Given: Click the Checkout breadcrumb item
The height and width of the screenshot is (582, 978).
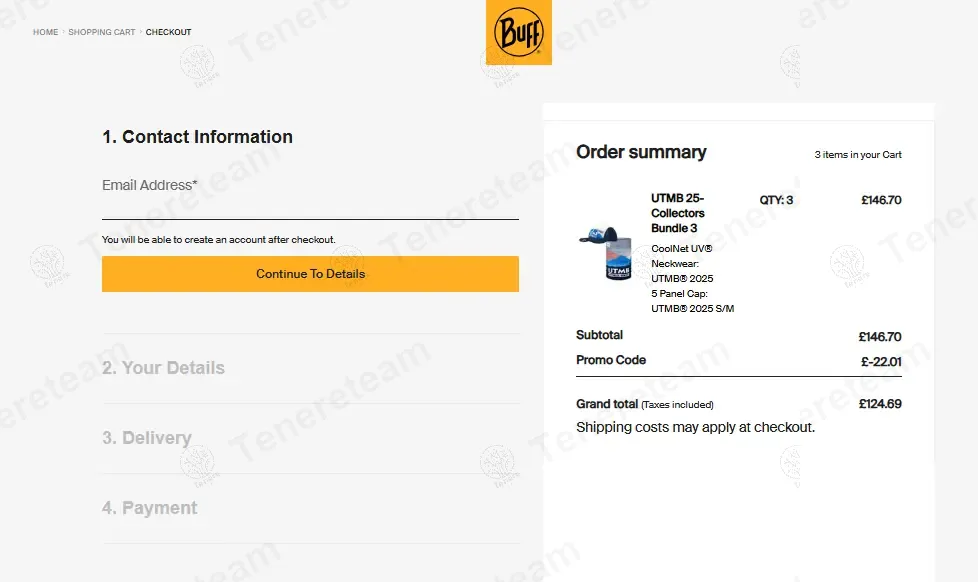Looking at the screenshot, I should 168,32.
